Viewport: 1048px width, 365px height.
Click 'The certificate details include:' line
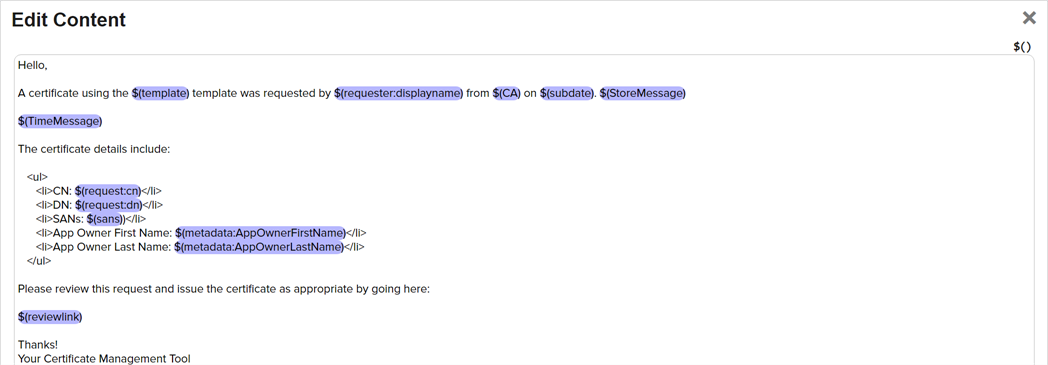pyautogui.click(x=94, y=149)
